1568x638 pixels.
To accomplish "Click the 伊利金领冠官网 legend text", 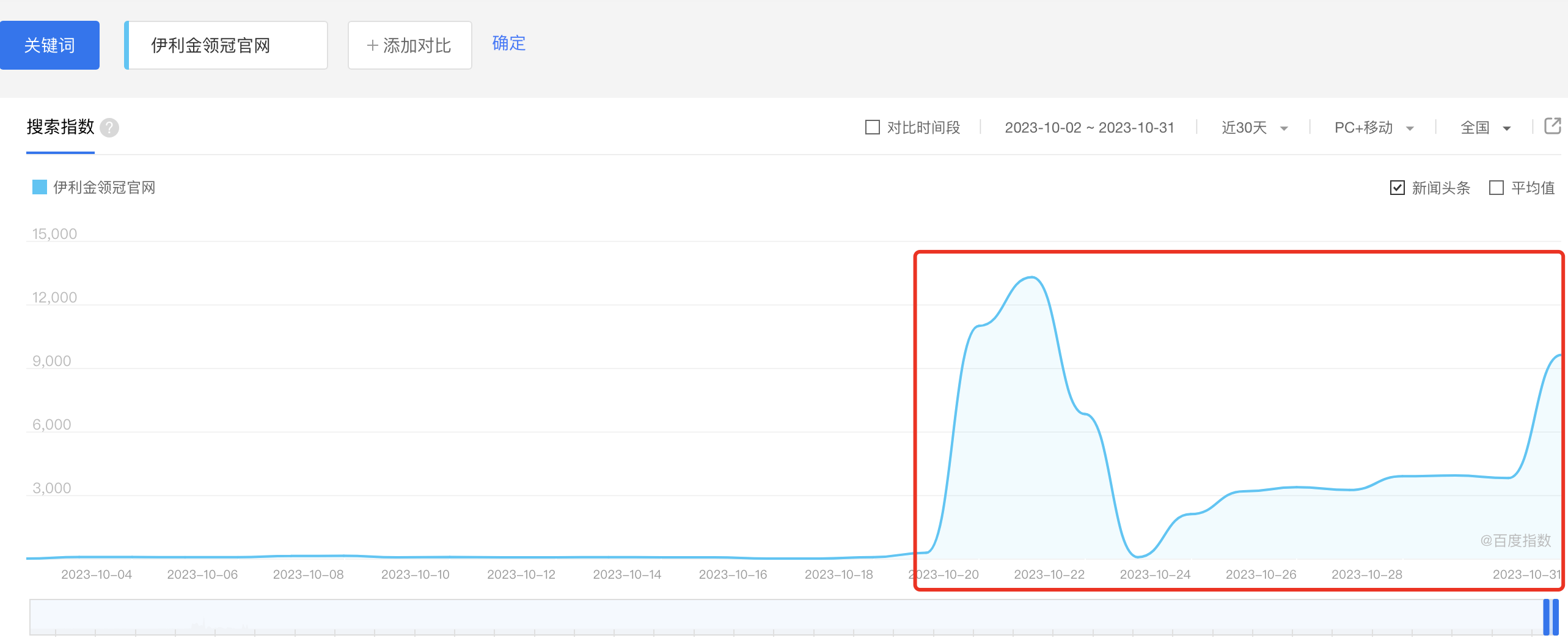I will pyautogui.click(x=104, y=188).
